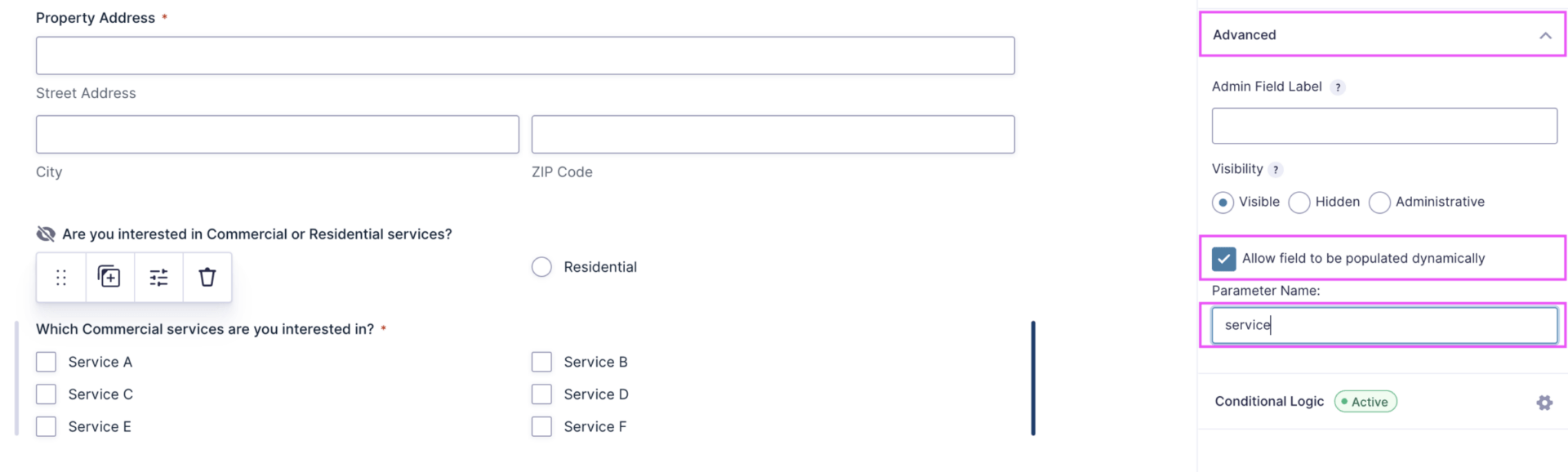Collapse the Advanced settings section
1568x472 pixels.
point(1545,35)
